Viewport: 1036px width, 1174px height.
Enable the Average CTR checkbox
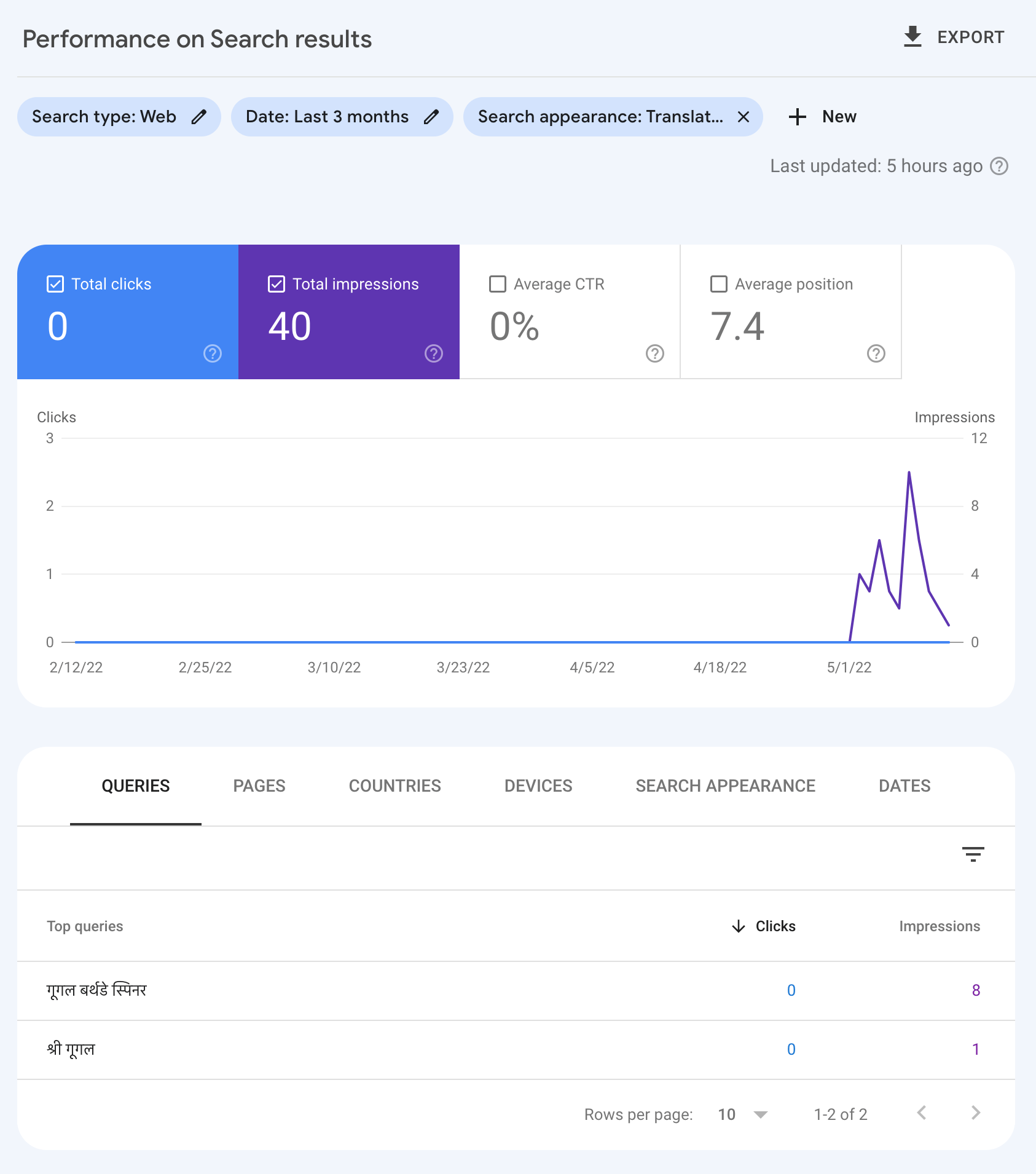[x=498, y=284]
